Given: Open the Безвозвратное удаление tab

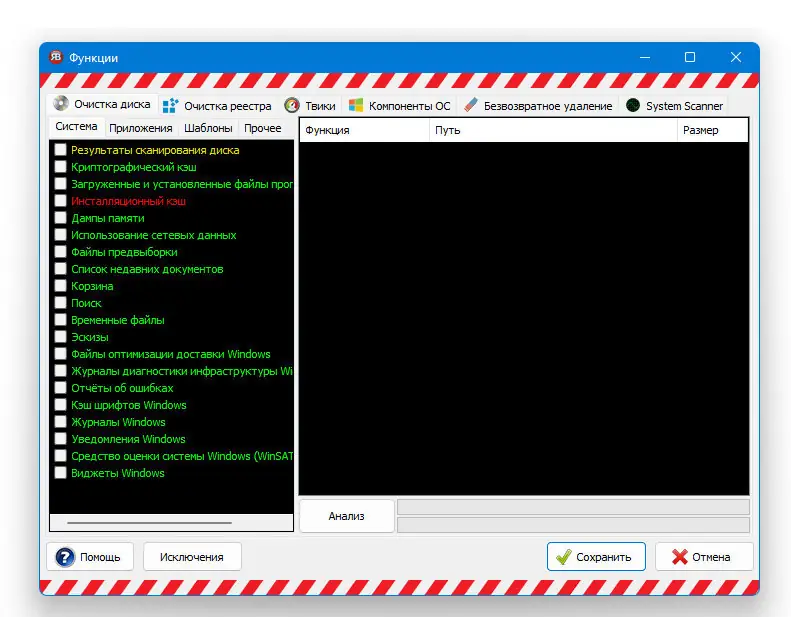Looking at the screenshot, I should coord(538,106).
